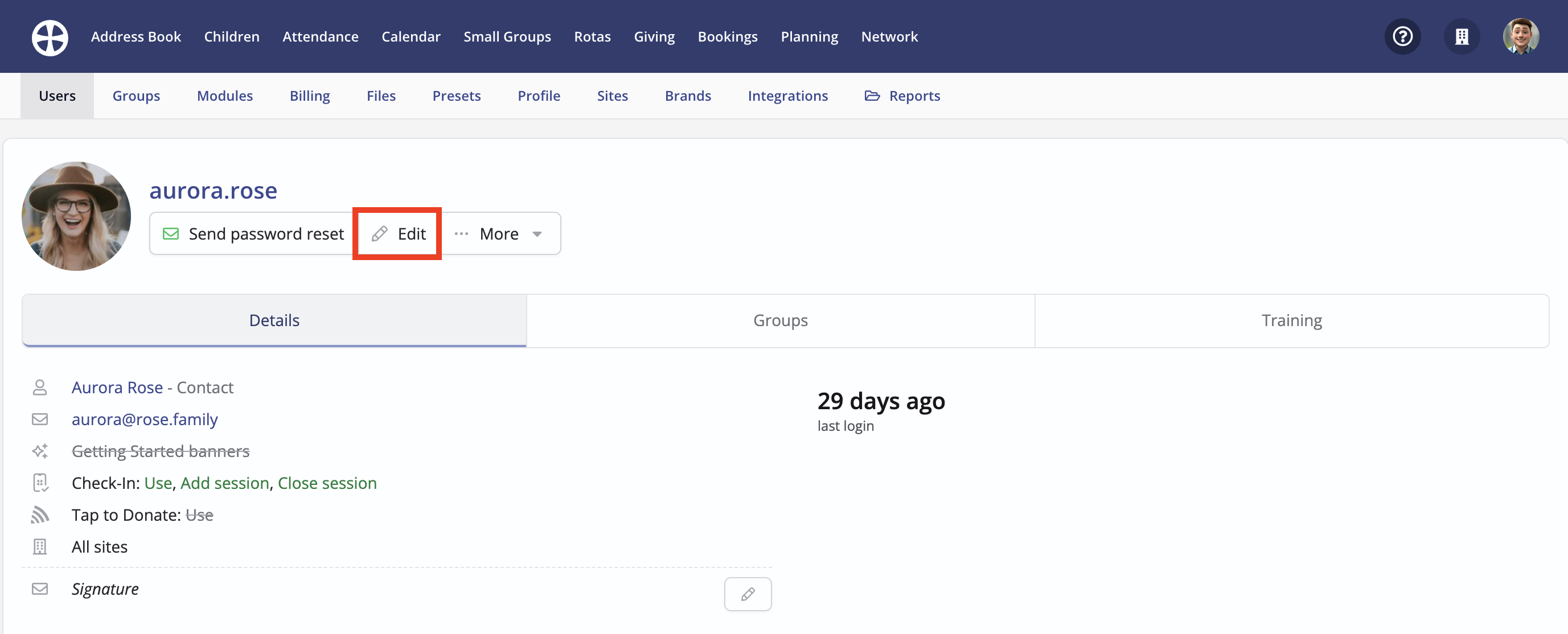
Task: Send password reset to aurora.rose
Action: click(x=253, y=234)
